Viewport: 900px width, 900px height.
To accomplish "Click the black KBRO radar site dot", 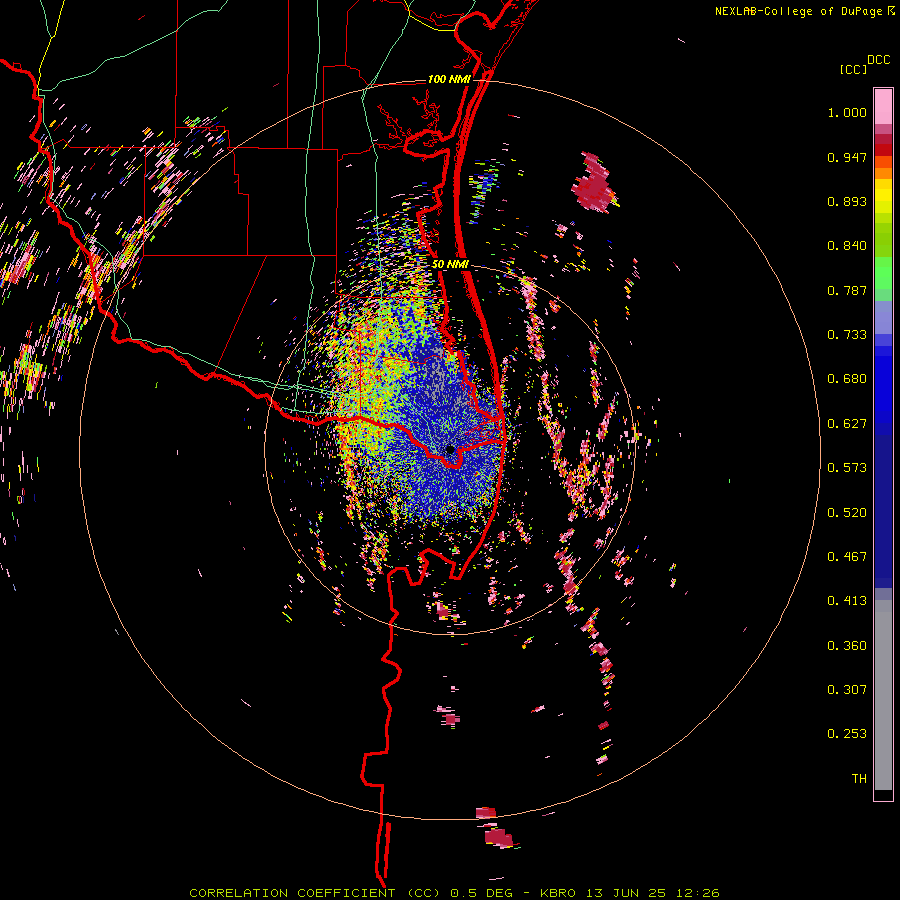I will tap(451, 450).
